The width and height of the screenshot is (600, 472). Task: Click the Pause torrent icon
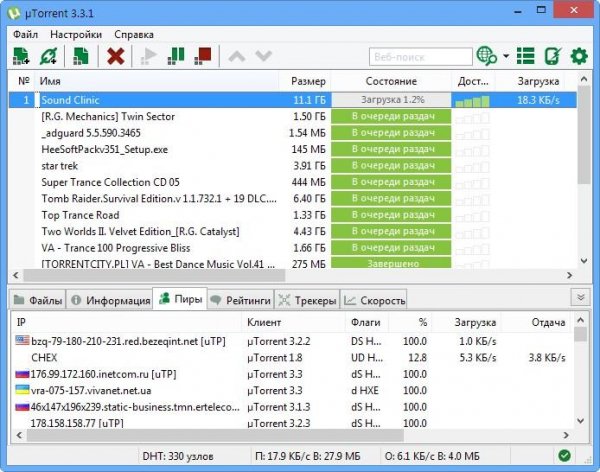(x=176, y=56)
